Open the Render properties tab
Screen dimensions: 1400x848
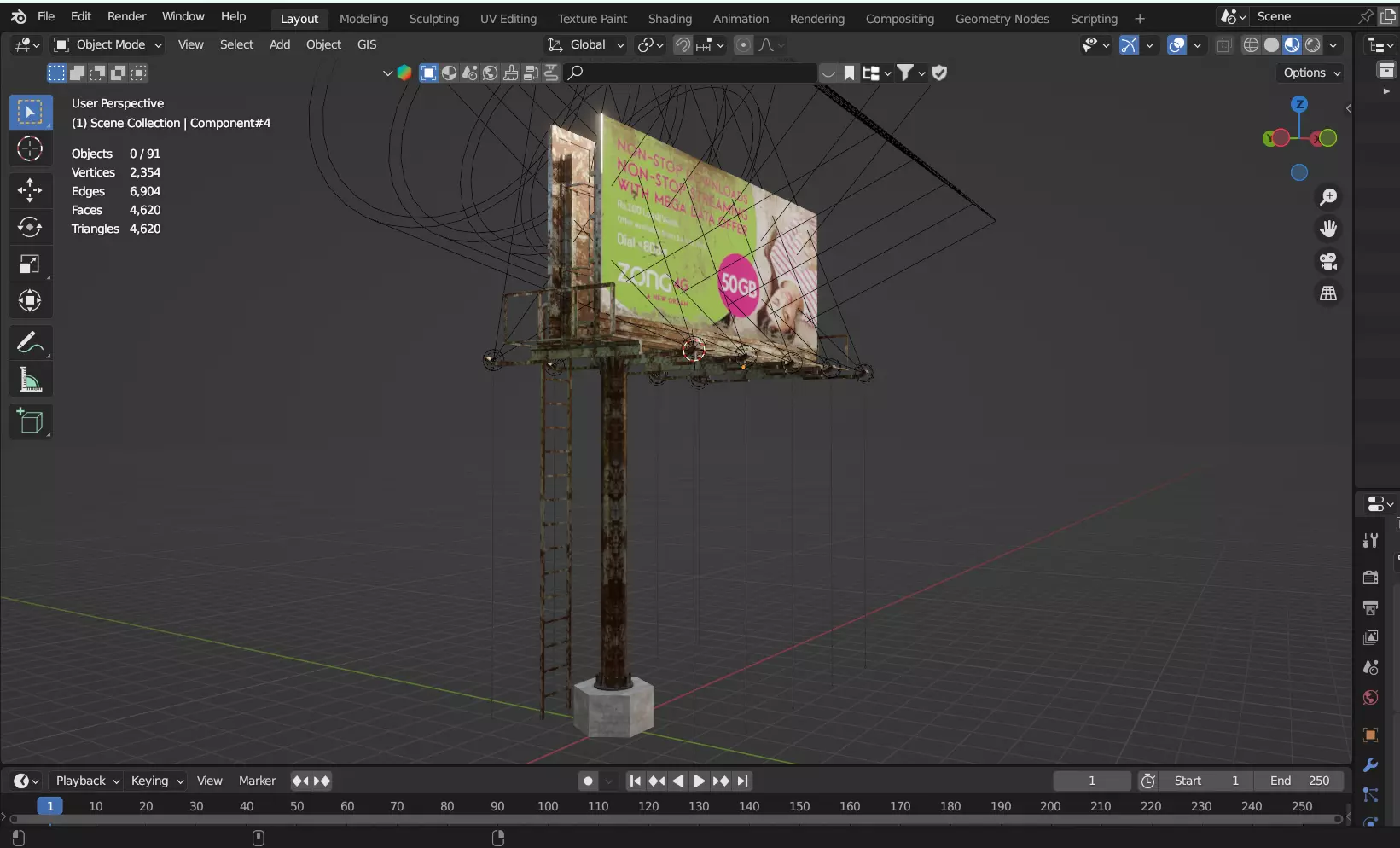[1370, 578]
